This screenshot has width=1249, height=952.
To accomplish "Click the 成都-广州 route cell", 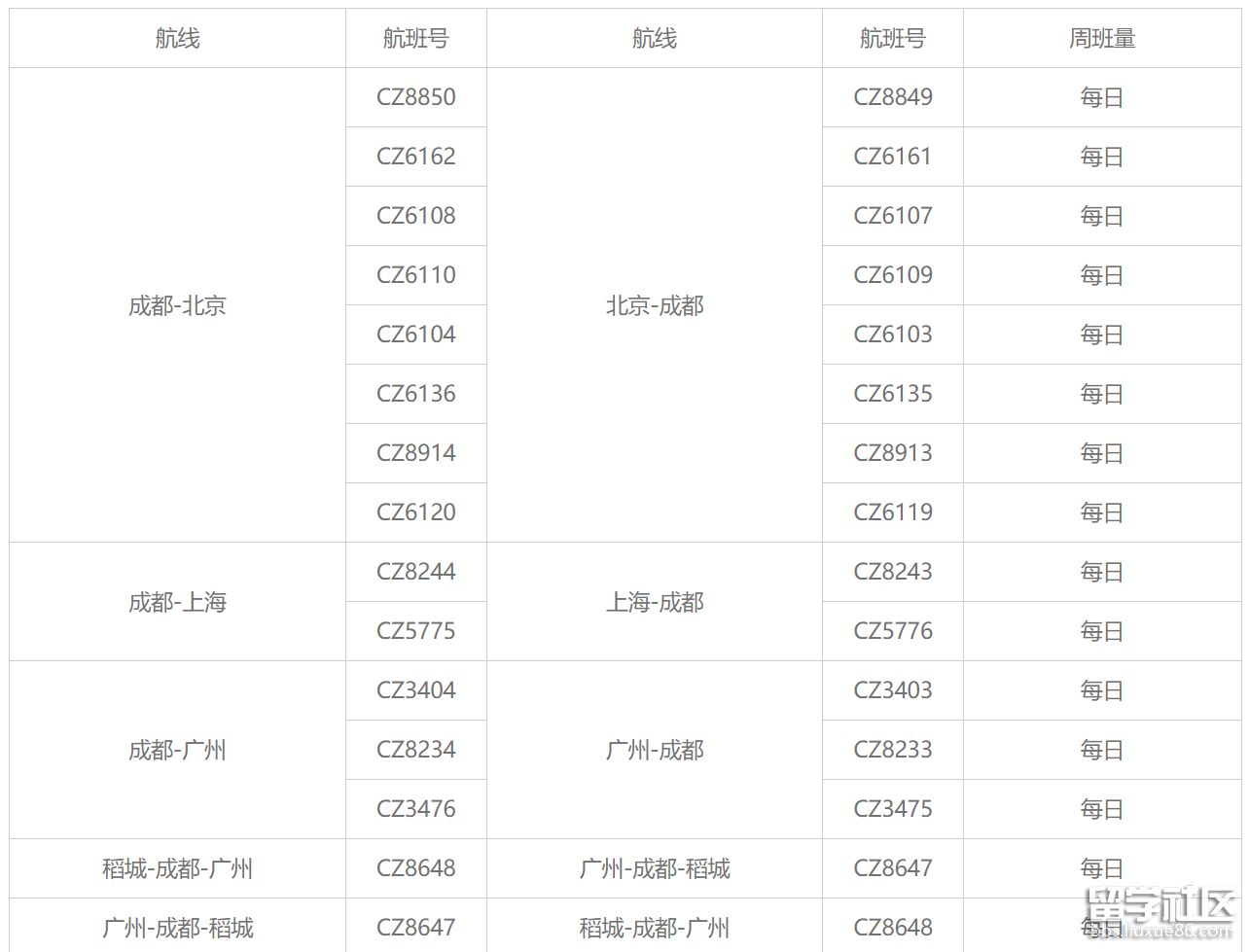I will click(177, 750).
